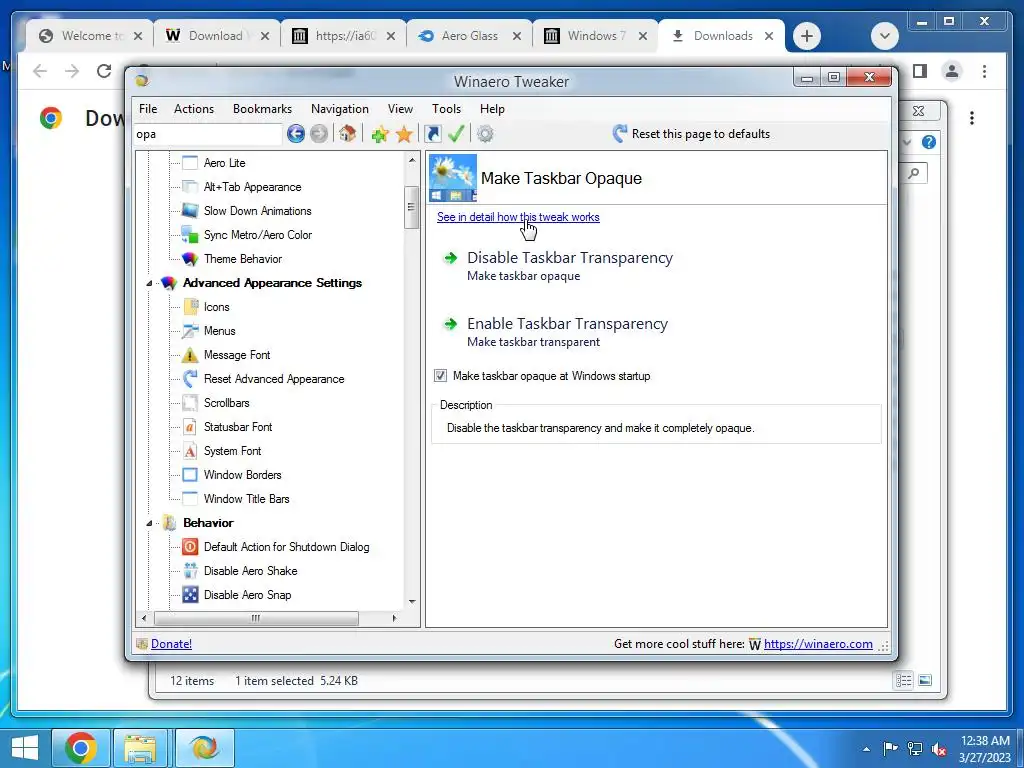This screenshot has width=1024, height=768.
Task: Click the grayed forward arrow in Winaero toolbar
Action: 319,134
